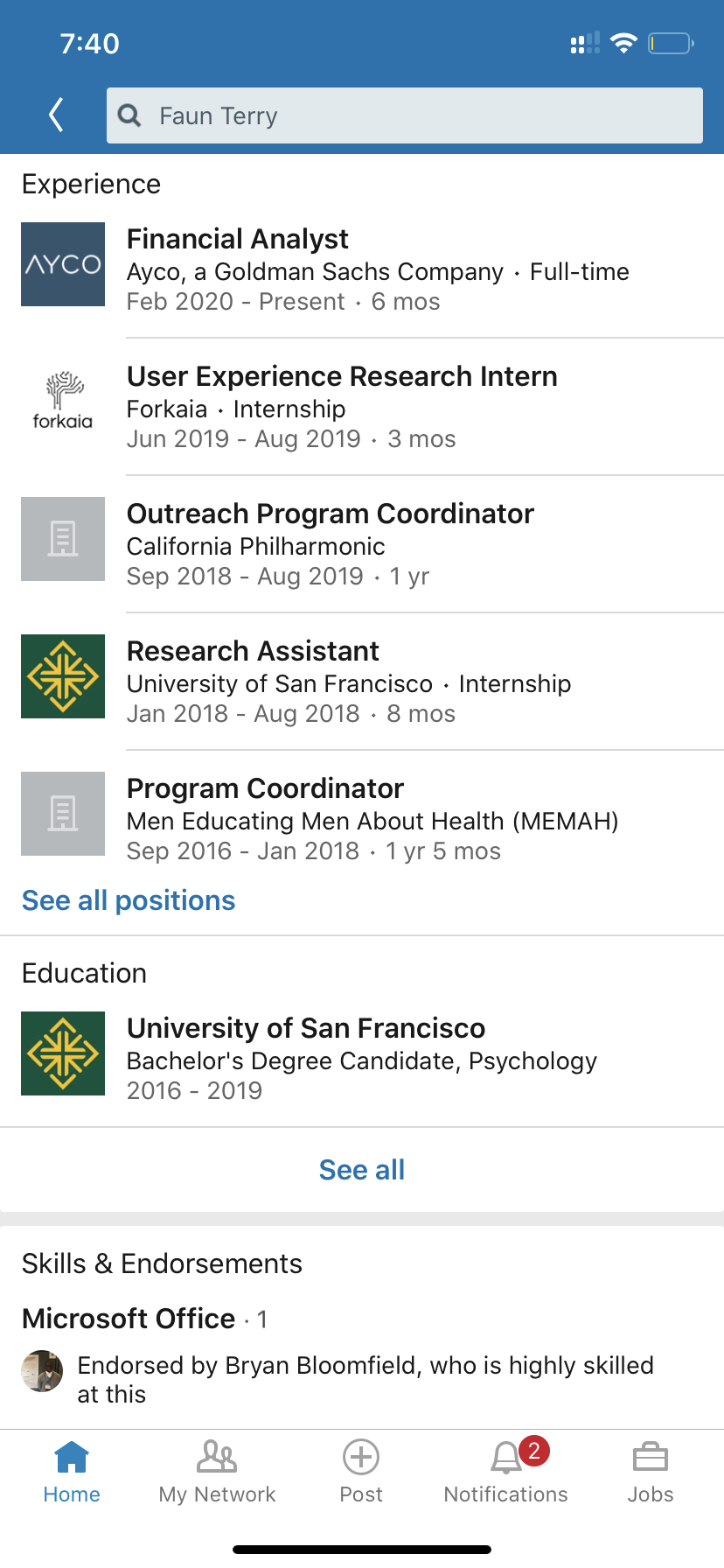Tap the search magnifier icon

click(129, 115)
